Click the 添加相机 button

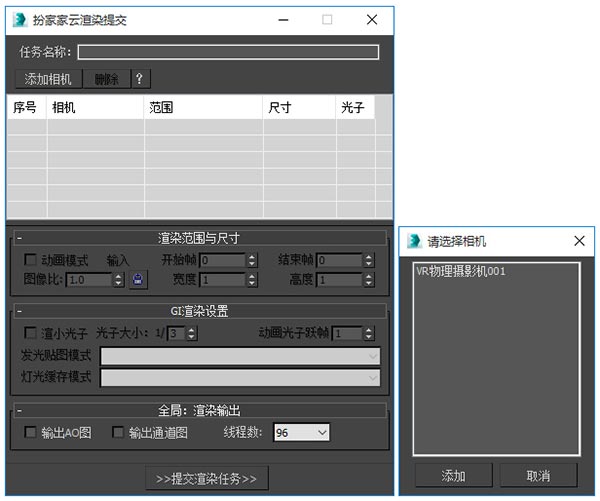[x=48, y=79]
